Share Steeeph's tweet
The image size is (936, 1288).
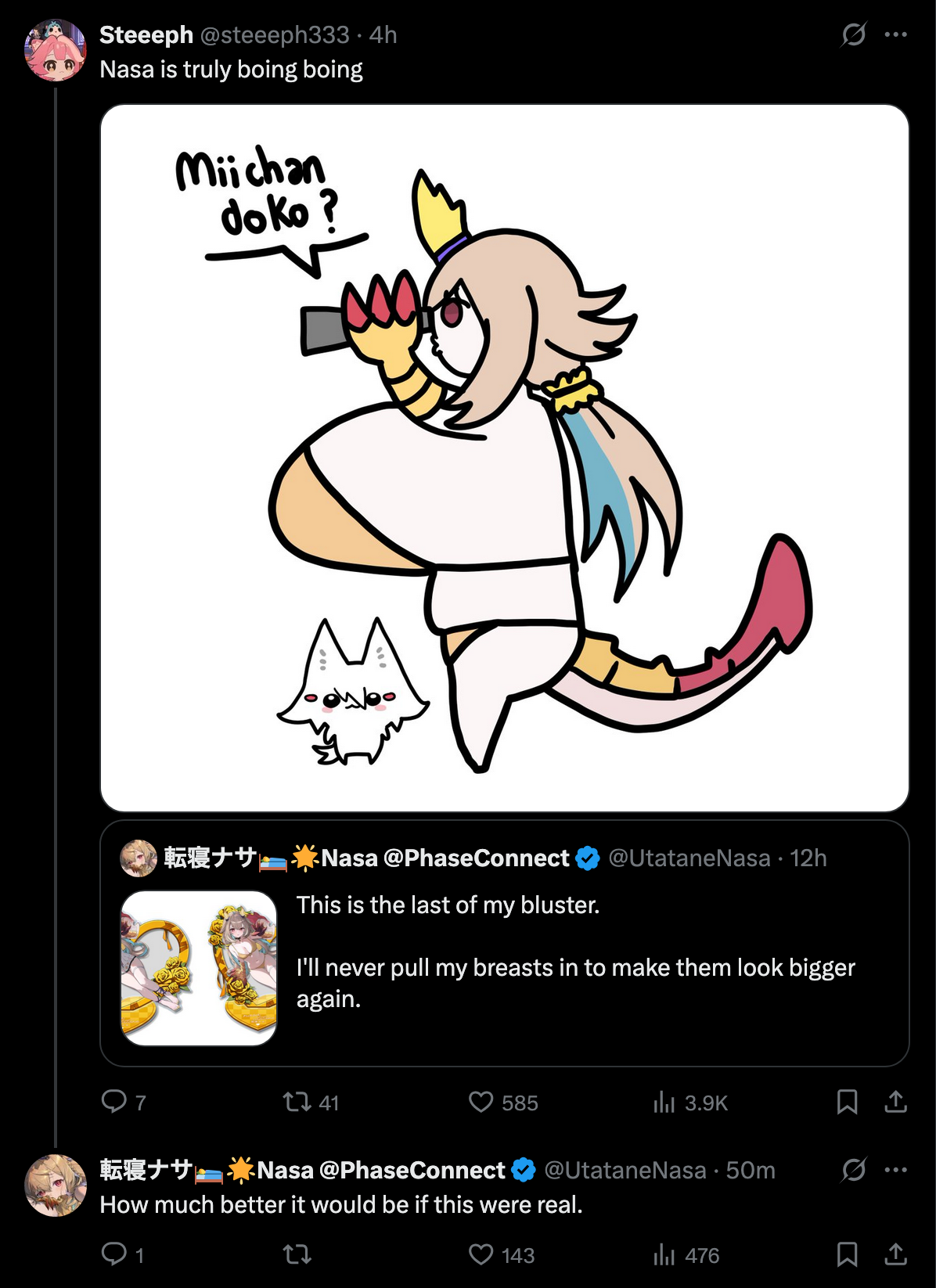895,1102
